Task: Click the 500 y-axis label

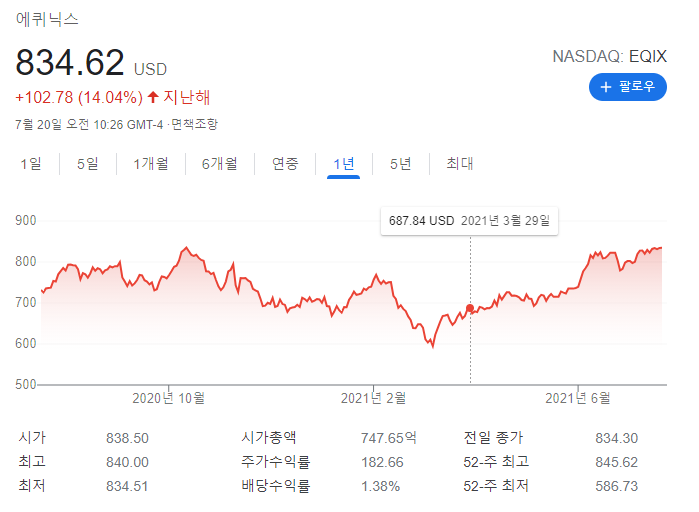Action: pos(26,385)
